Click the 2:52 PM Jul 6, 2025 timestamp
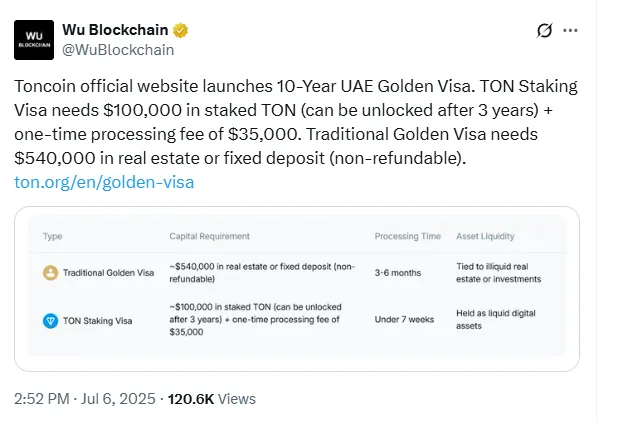The image size is (619, 422). (85, 398)
